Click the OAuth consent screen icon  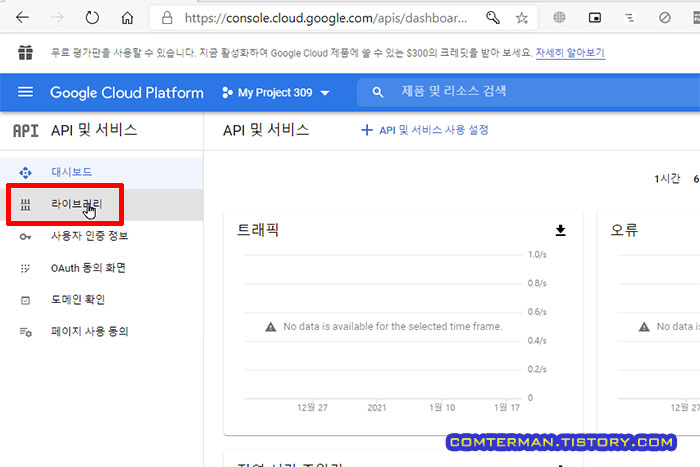point(25,268)
